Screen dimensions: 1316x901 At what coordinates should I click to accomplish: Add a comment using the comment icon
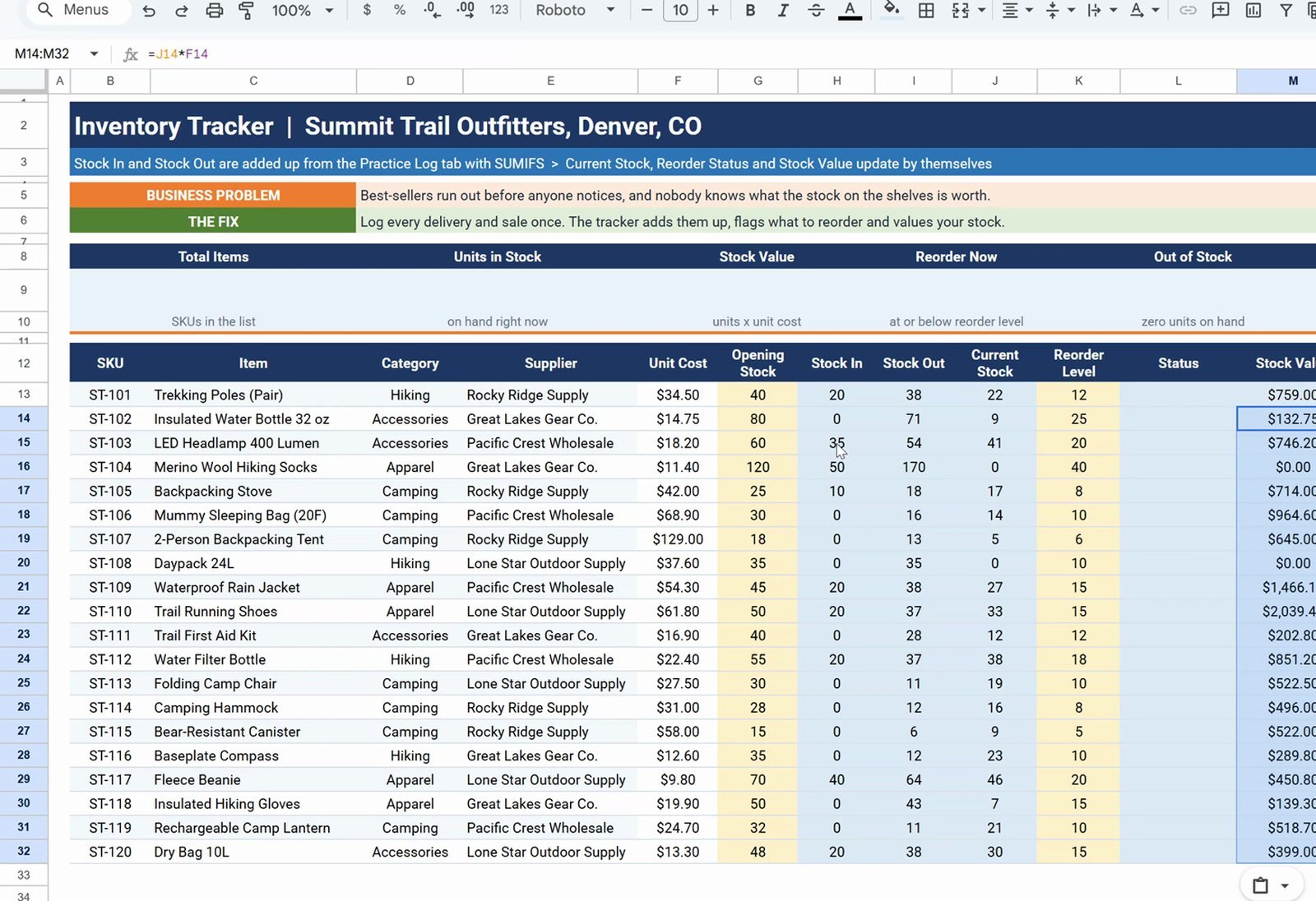click(x=1221, y=11)
